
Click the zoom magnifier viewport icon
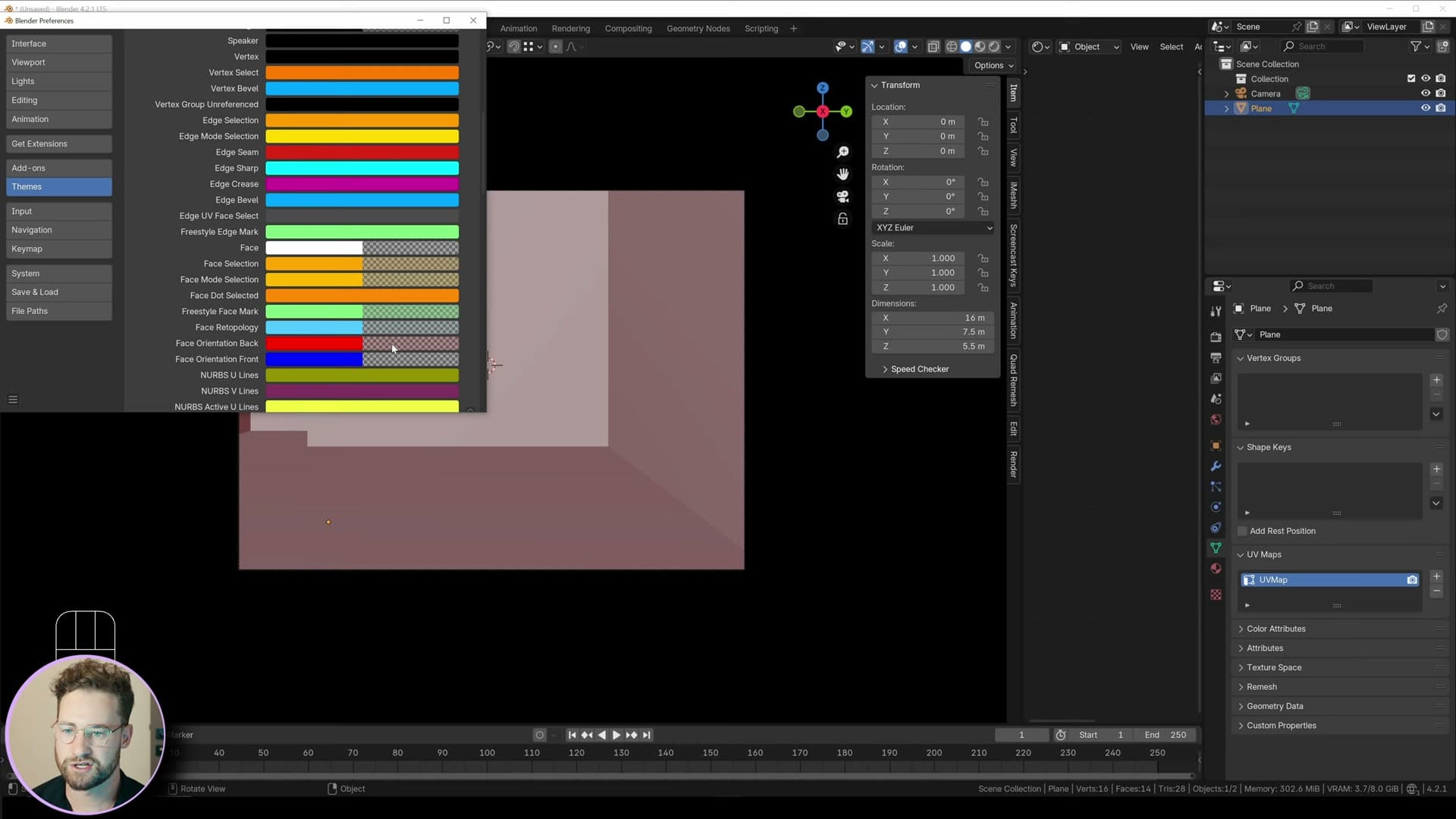pos(843,152)
